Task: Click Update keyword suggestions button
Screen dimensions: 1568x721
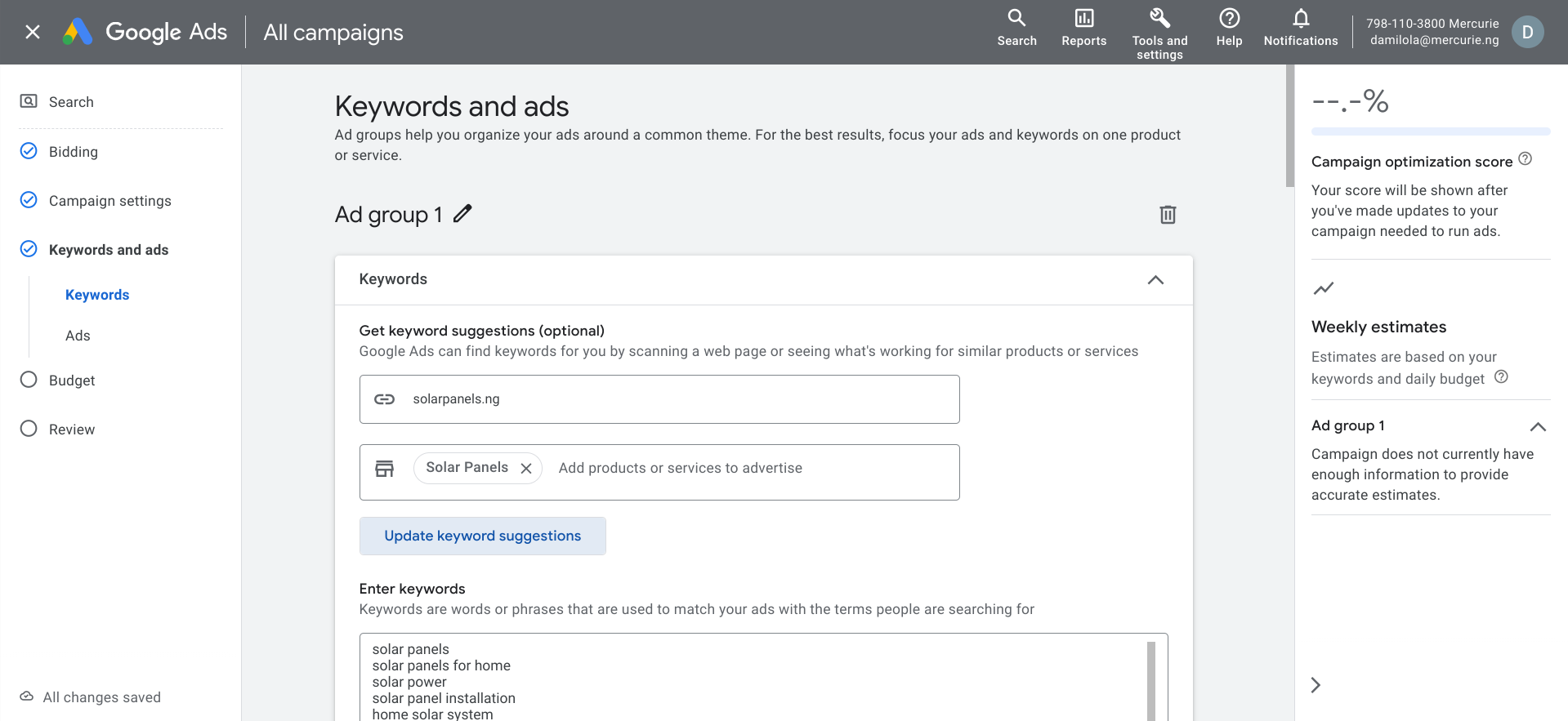Action: click(482, 536)
